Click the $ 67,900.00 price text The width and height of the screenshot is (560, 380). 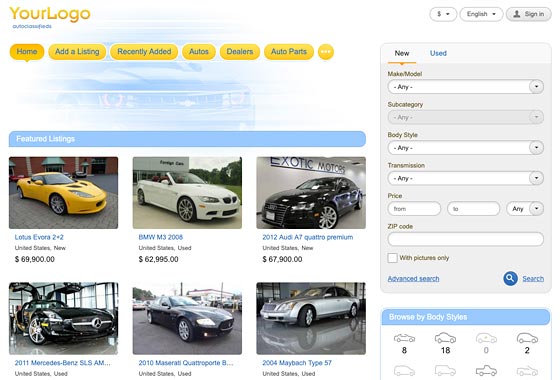[x=282, y=259]
